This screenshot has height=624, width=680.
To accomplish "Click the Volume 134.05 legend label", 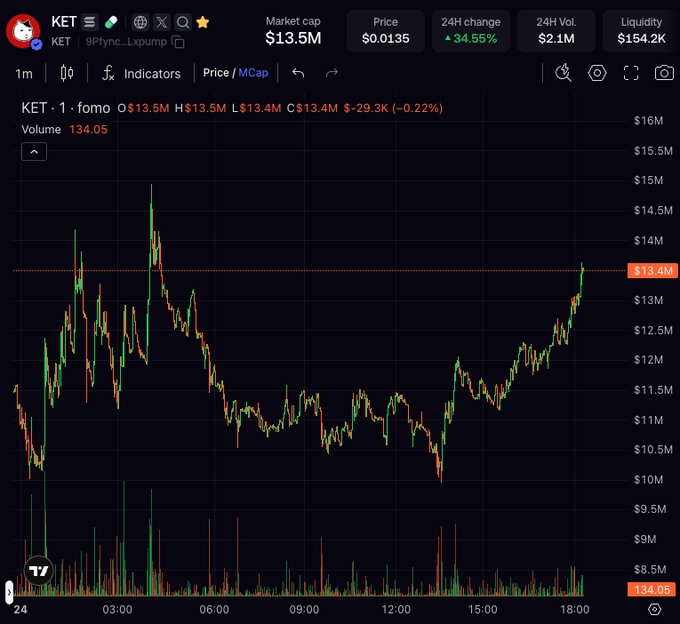I will tap(64, 129).
